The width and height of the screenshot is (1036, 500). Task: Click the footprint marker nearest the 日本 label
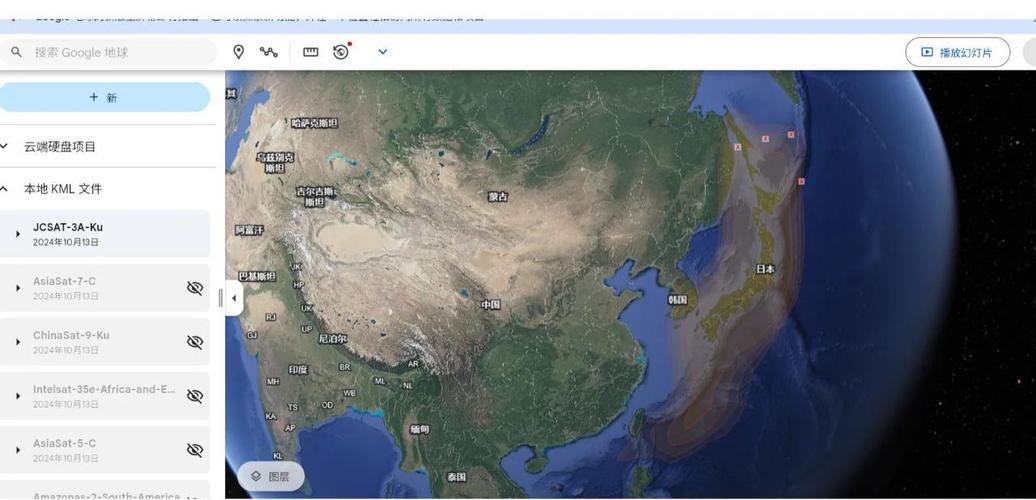click(801, 181)
